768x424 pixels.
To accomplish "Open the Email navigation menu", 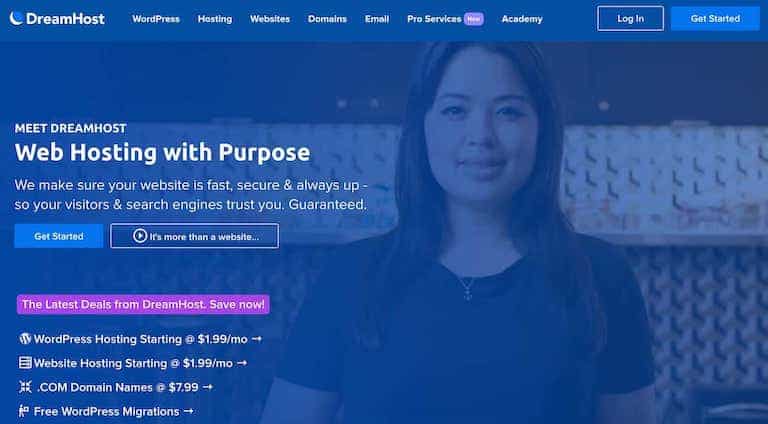I will (x=377, y=19).
